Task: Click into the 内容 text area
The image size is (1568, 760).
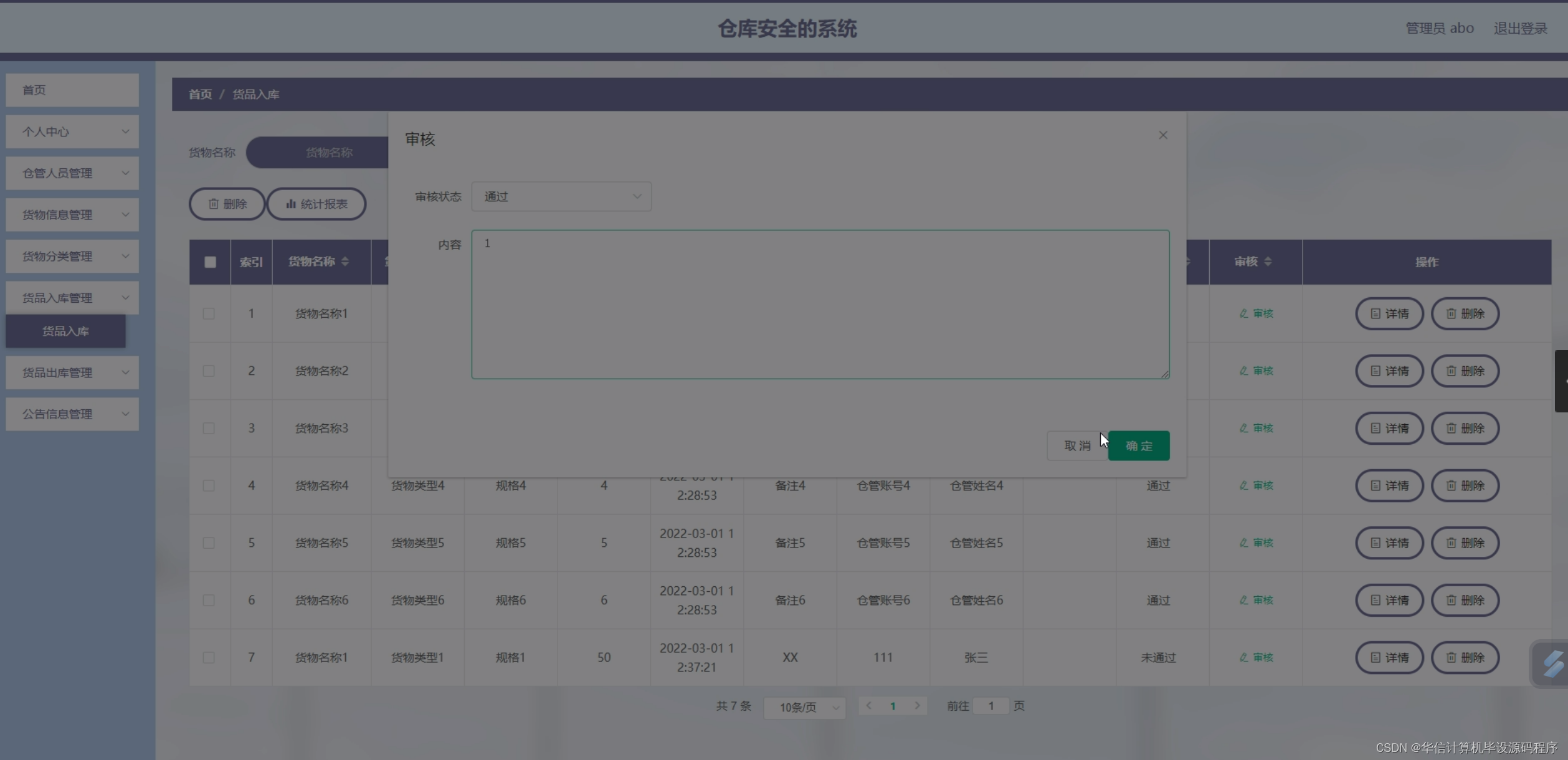Action: point(820,304)
